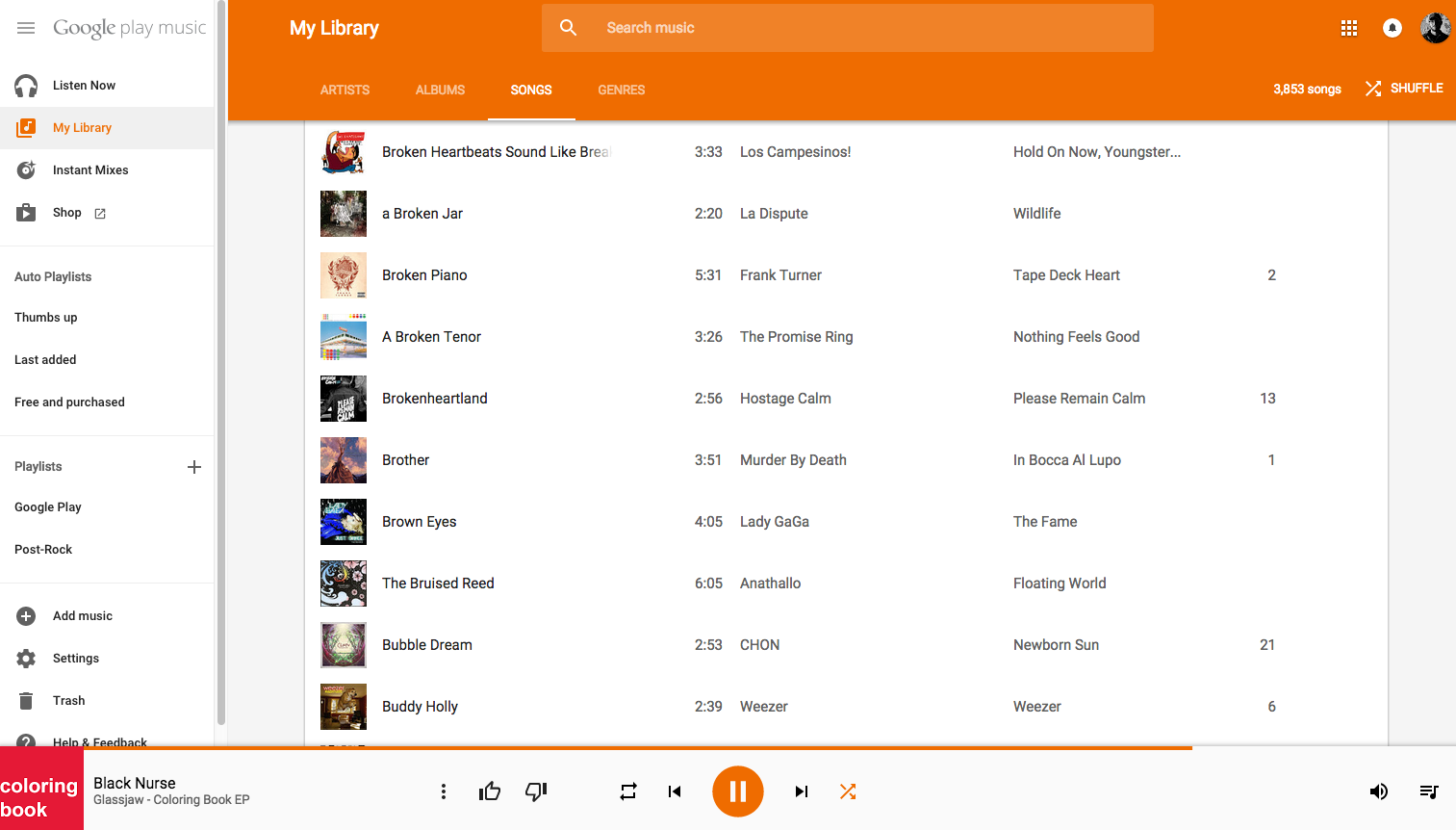
Task: Click the Listen Now headphones icon
Action: tap(26, 86)
